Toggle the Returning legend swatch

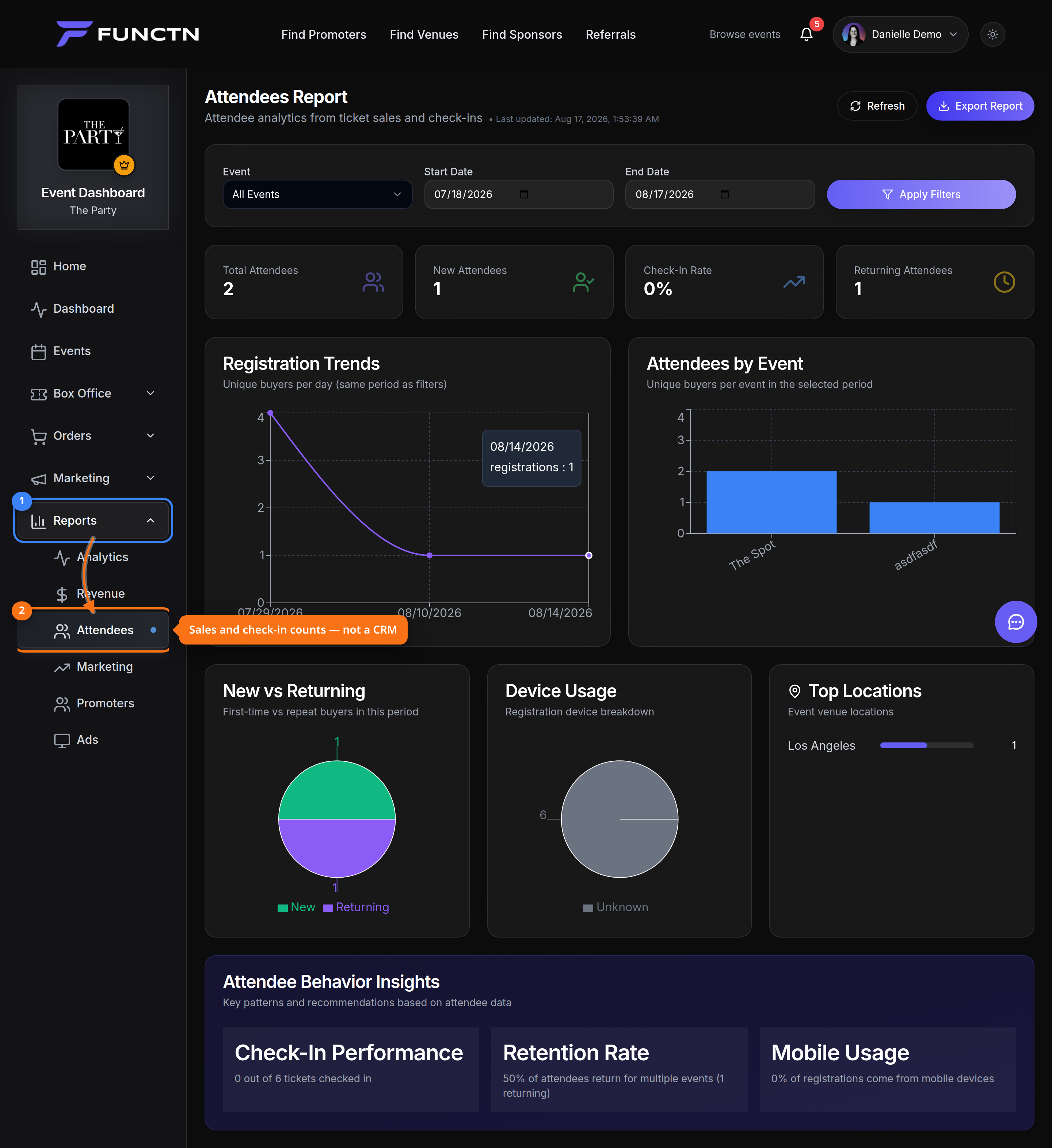click(328, 908)
